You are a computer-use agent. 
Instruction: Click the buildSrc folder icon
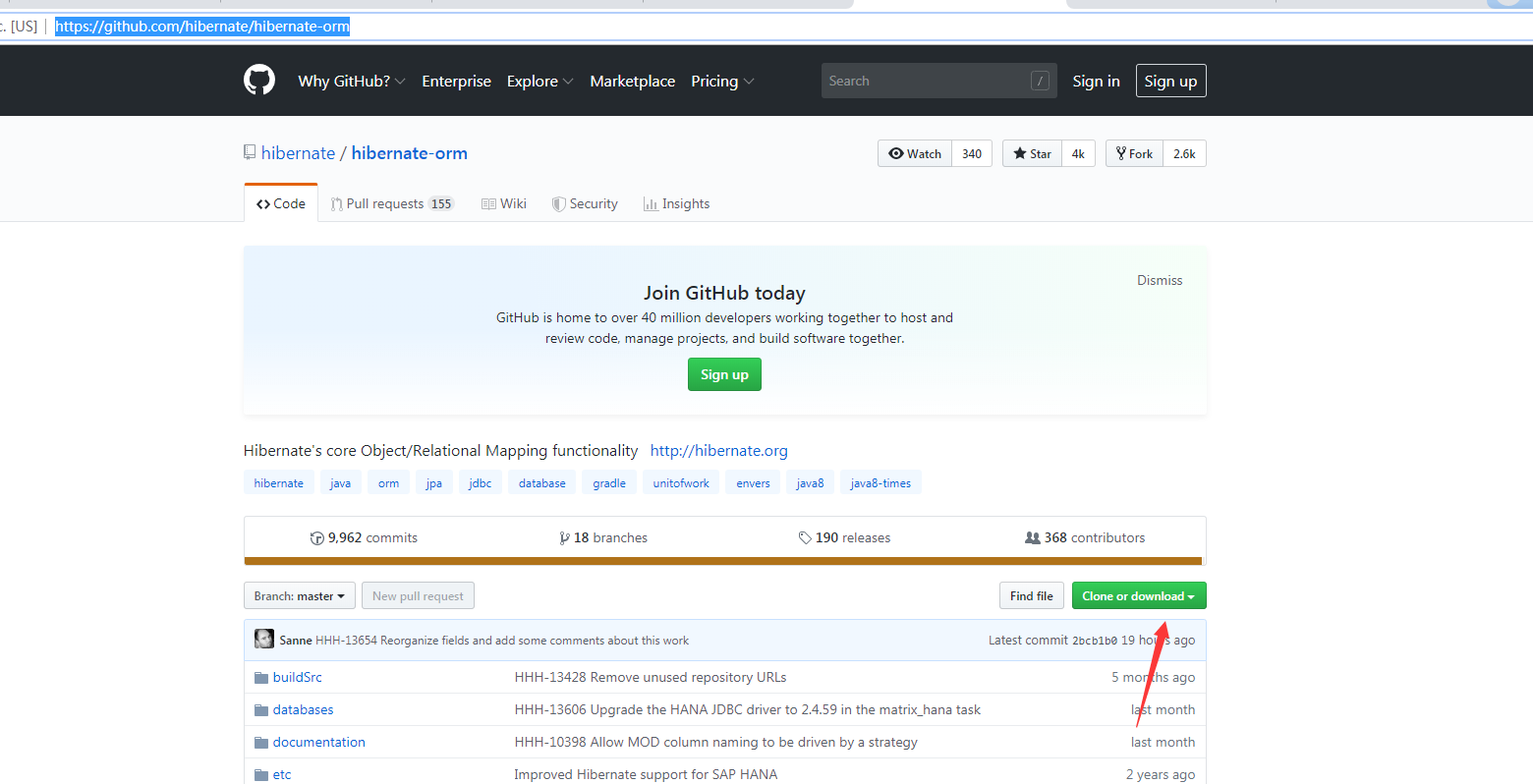261,678
